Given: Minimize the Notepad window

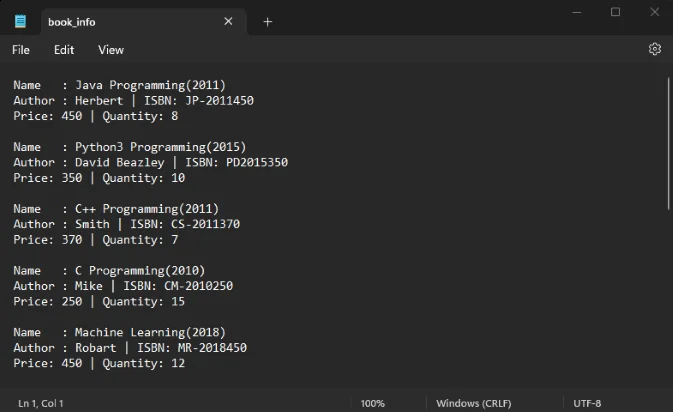Looking at the screenshot, I should point(577,12).
